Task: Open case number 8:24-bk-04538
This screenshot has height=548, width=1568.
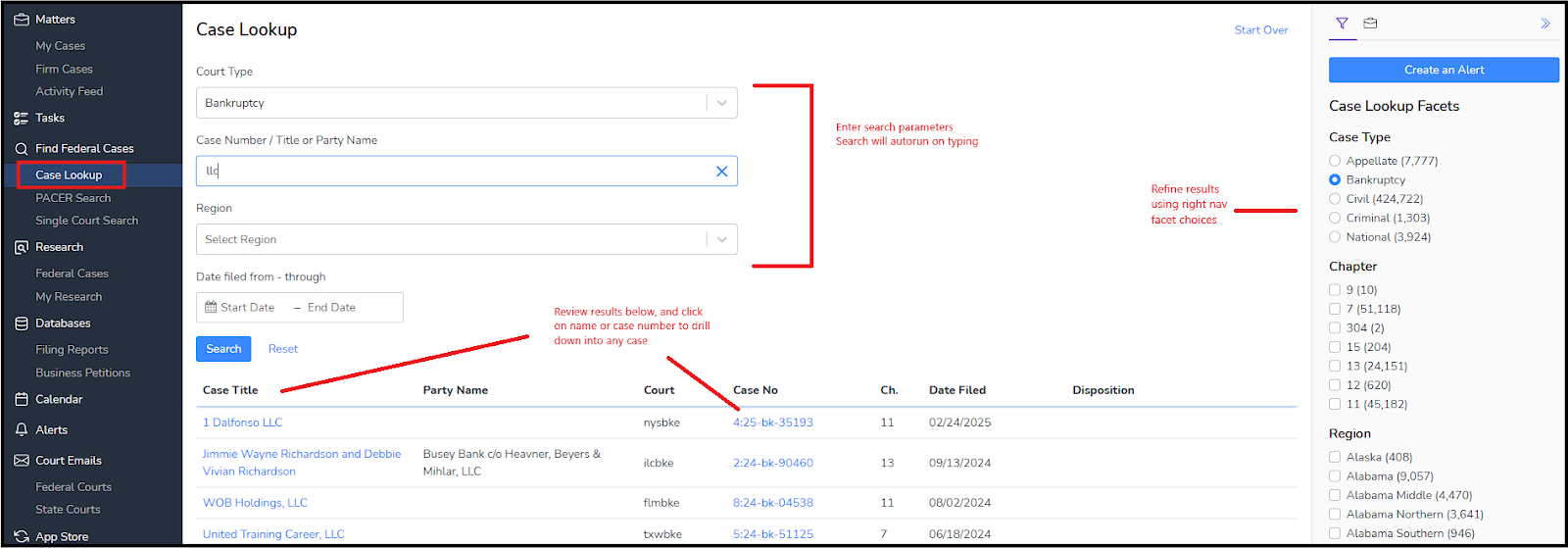Action: [x=773, y=503]
